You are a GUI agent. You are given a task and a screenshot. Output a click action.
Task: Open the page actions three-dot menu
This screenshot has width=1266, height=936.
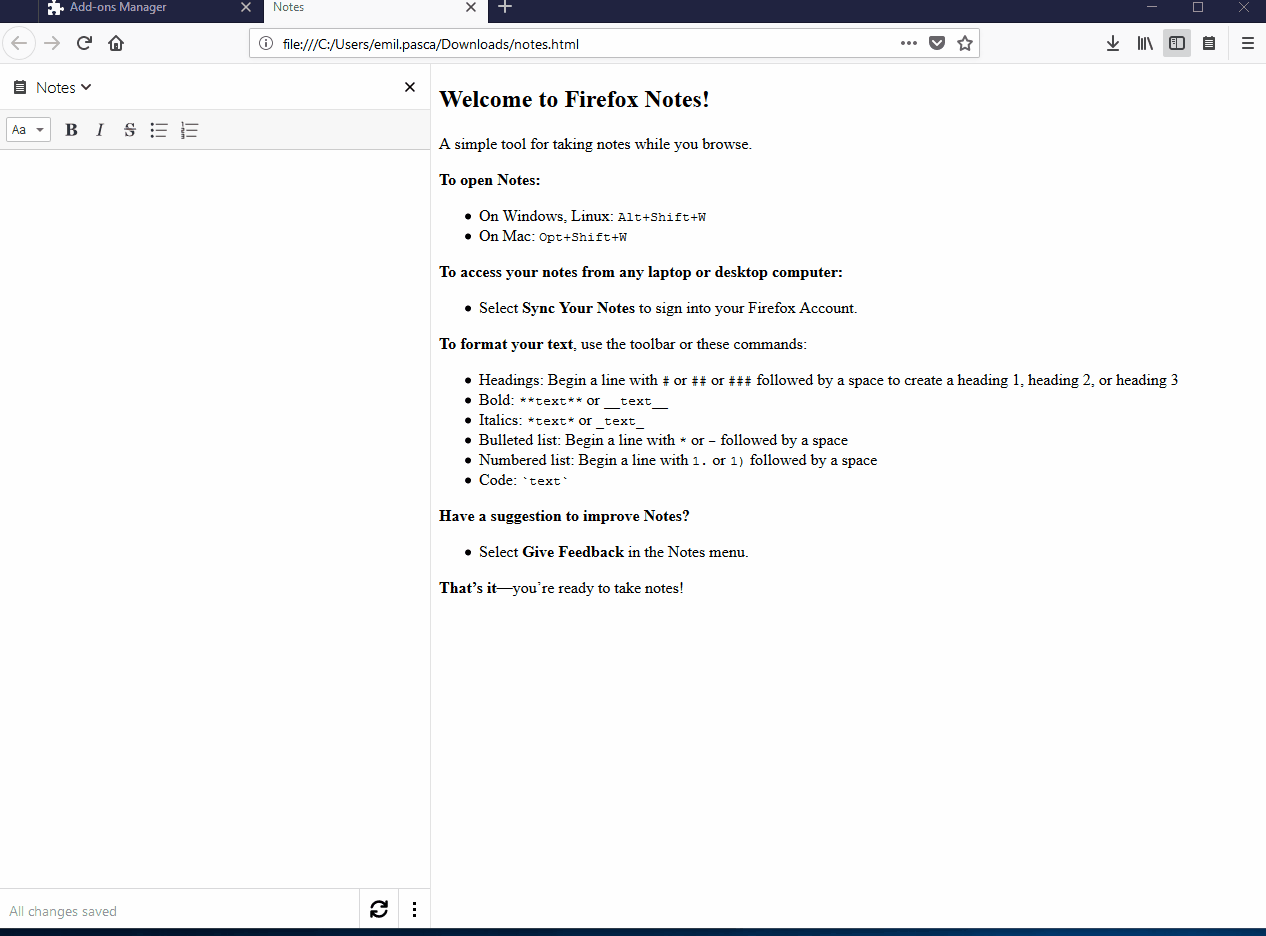pos(908,43)
